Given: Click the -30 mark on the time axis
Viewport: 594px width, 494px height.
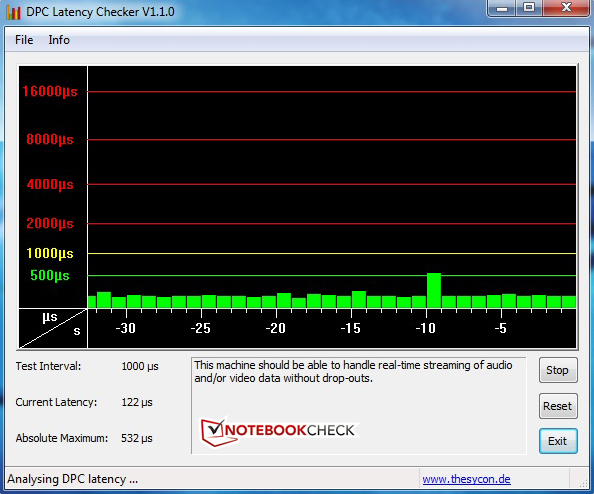Looking at the screenshot, I should click(125, 328).
